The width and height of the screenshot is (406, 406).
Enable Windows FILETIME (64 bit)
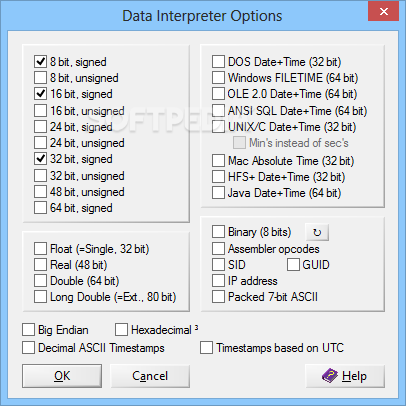tap(218, 78)
